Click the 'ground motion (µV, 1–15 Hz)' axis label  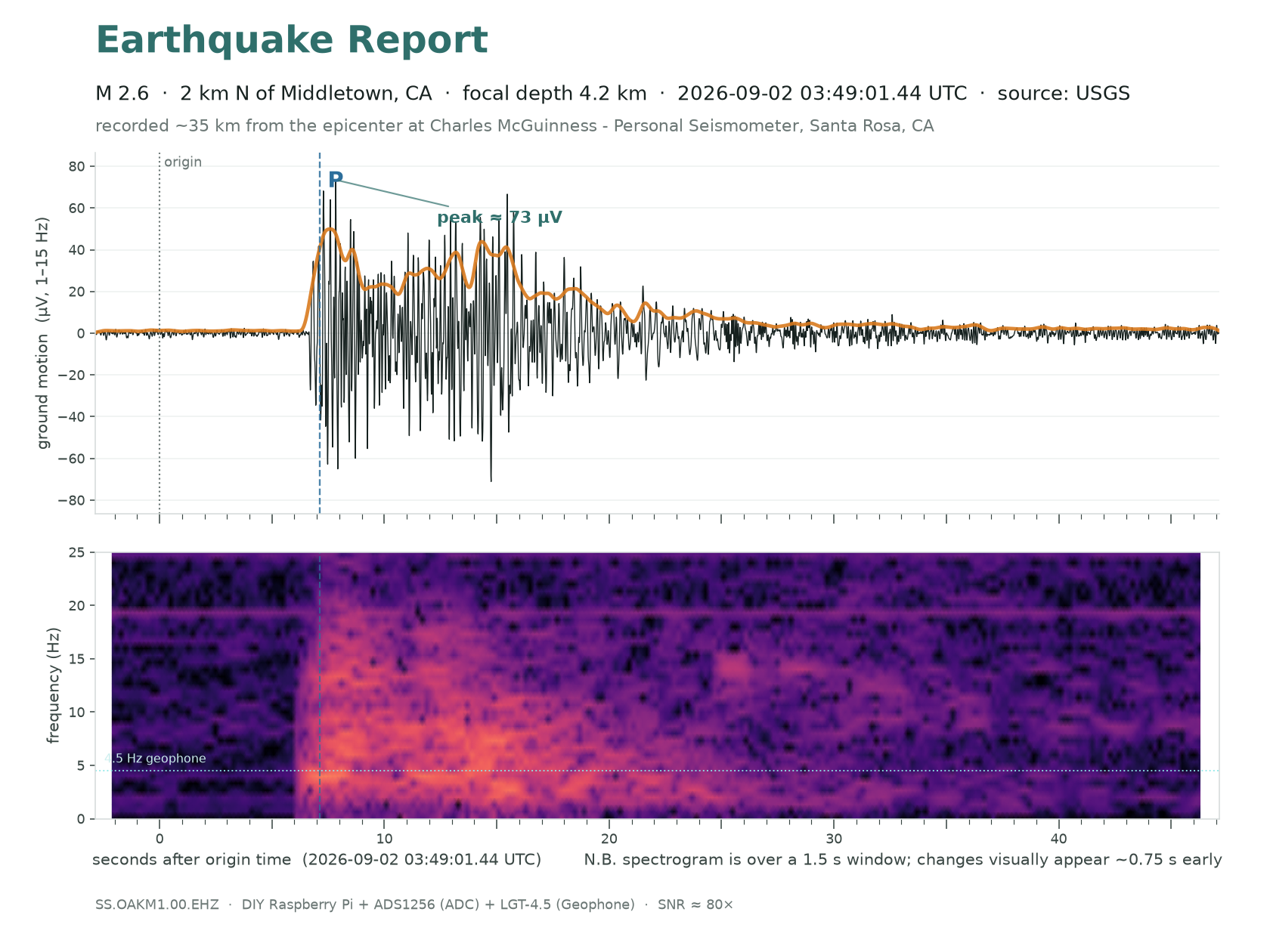tap(43, 333)
